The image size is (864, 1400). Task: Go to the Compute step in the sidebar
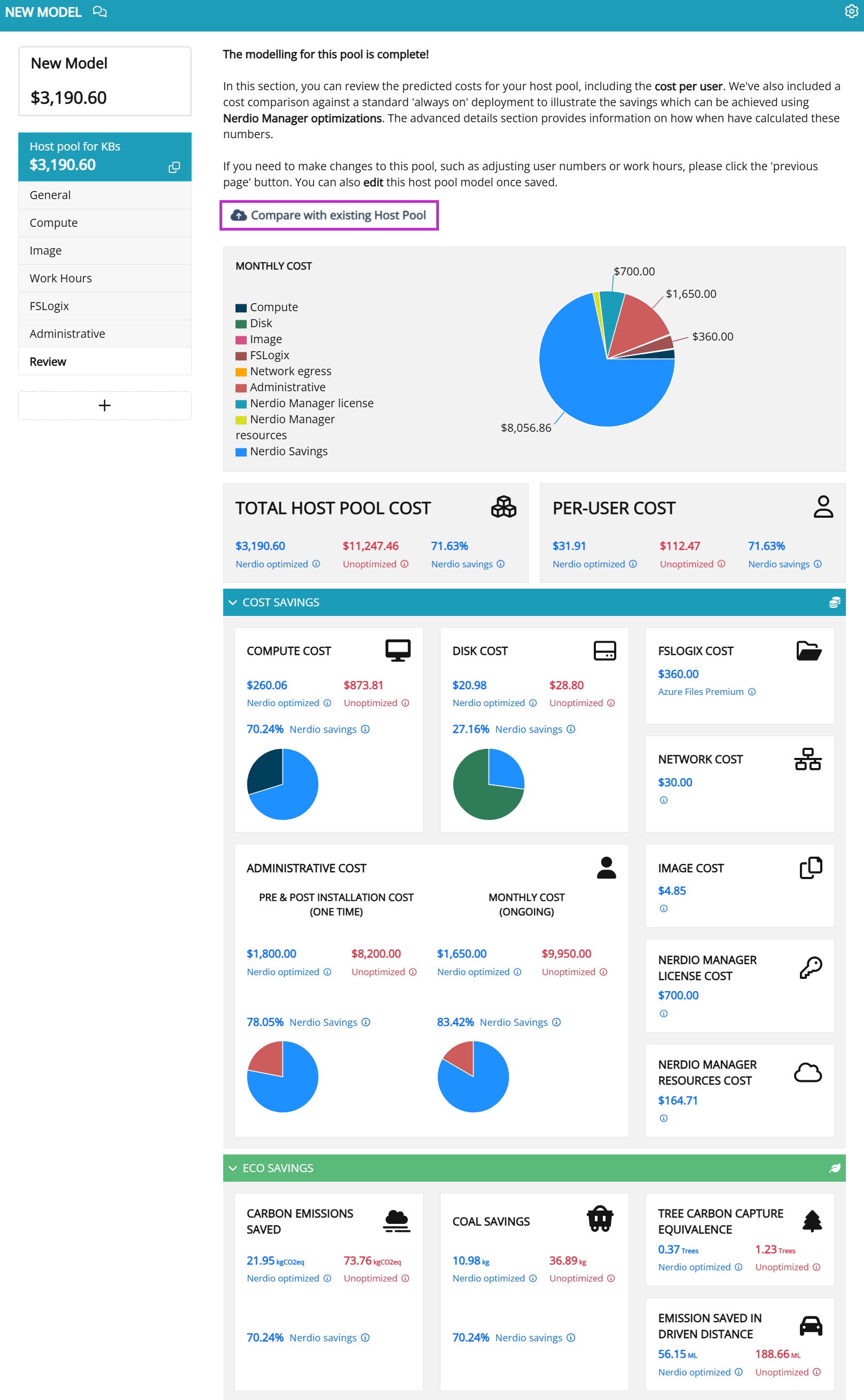[105, 223]
